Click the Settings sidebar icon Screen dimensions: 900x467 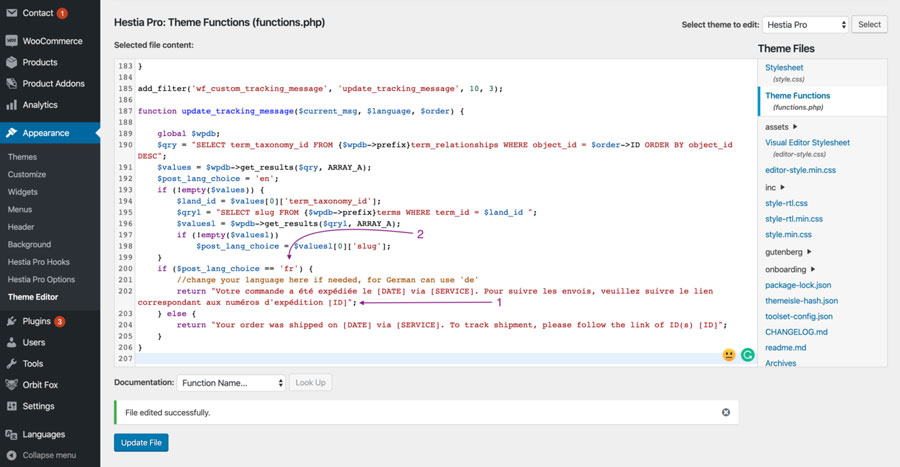point(11,406)
